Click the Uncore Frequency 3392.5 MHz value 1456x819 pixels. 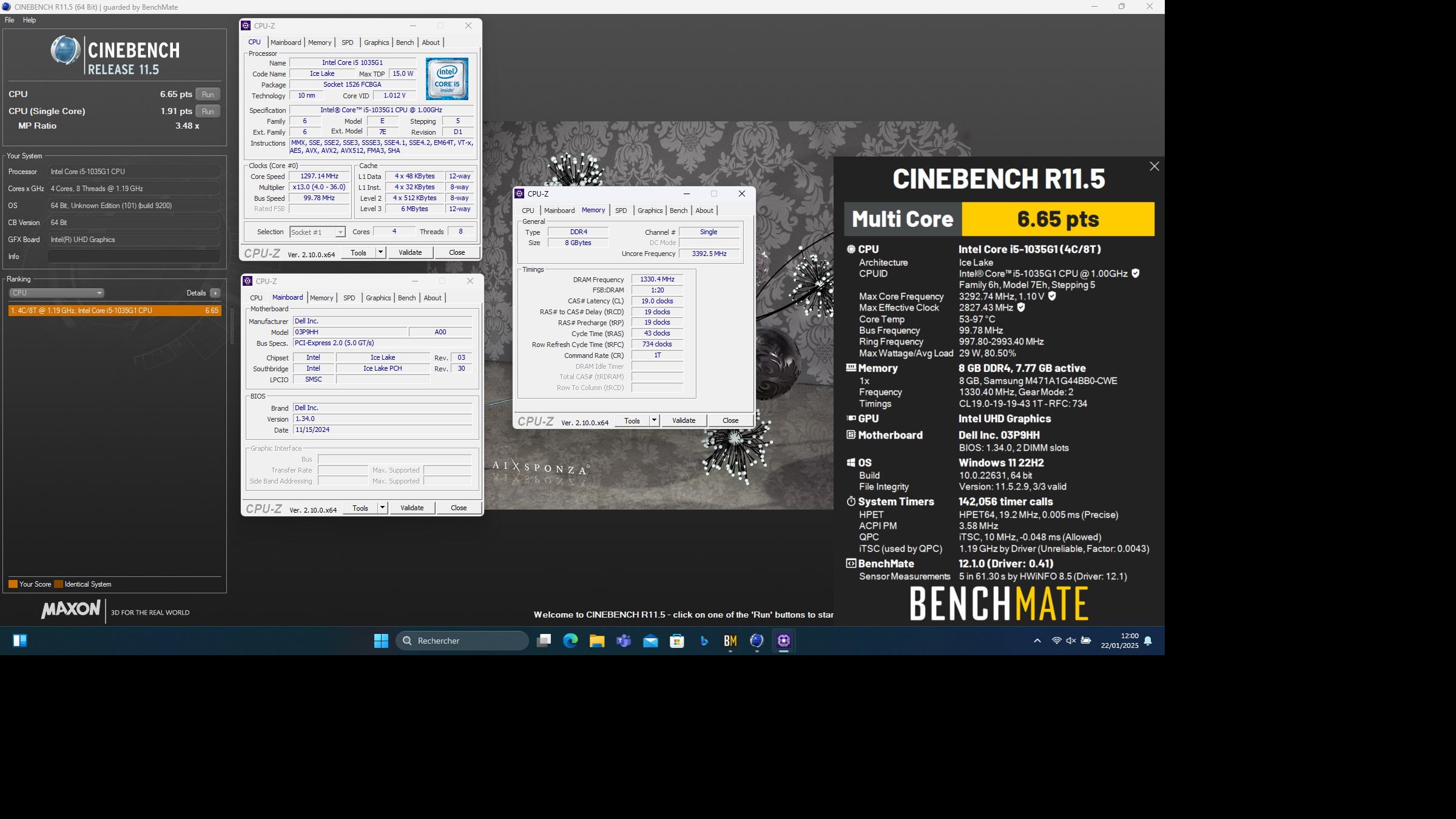pyautogui.click(x=709, y=254)
